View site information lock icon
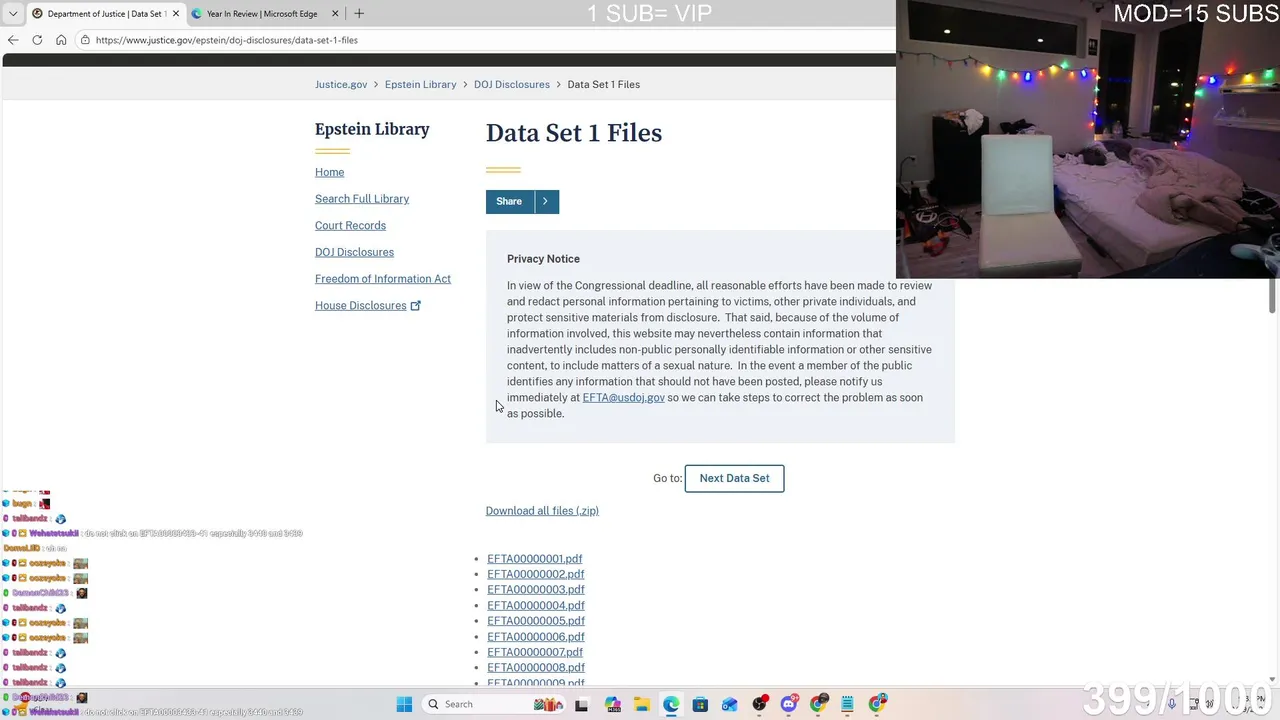The height and width of the screenshot is (720, 1280). (x=85, y=40)
